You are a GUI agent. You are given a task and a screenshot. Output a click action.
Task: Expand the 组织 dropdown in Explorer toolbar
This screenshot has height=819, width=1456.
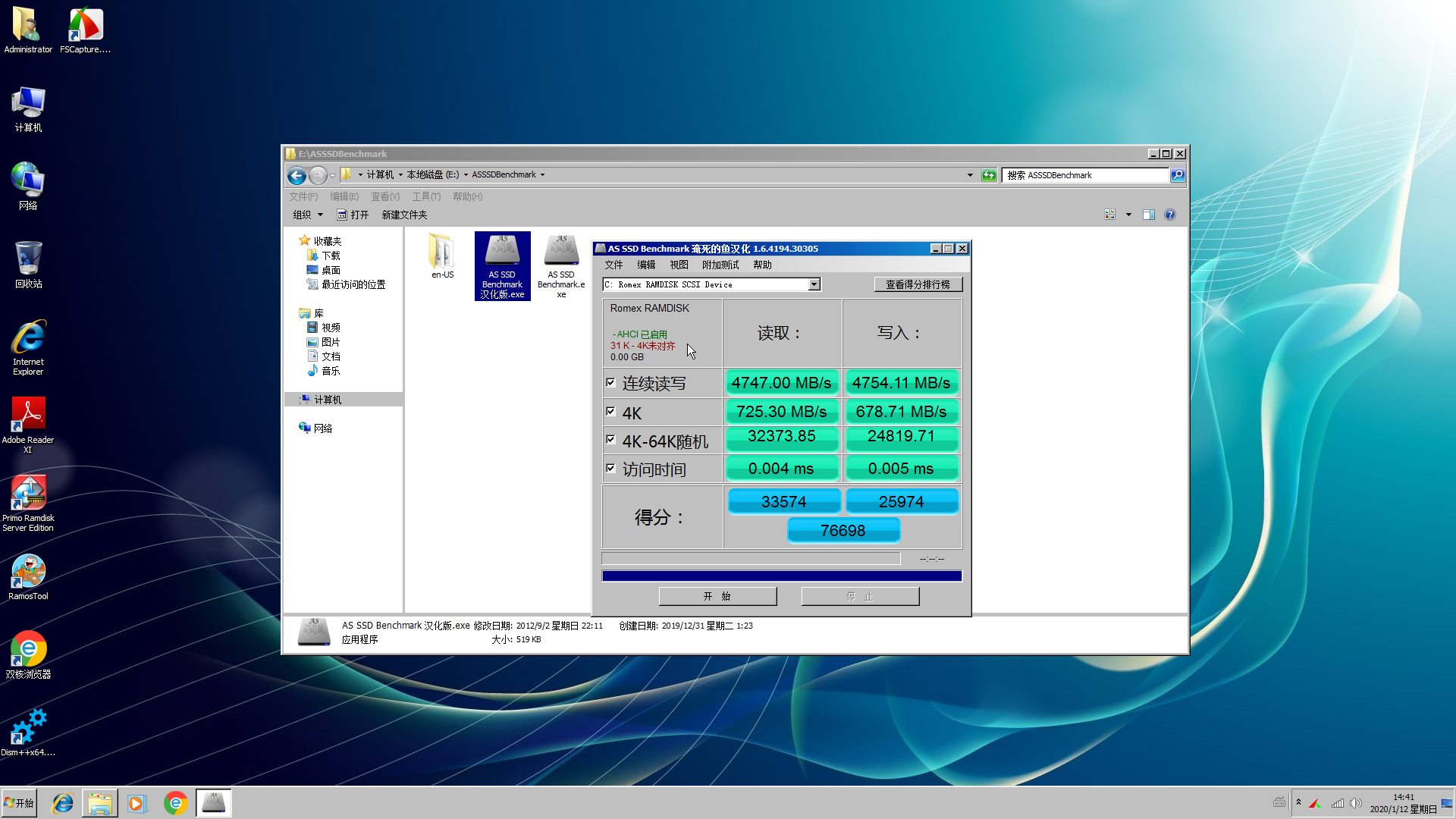[309, 215]
